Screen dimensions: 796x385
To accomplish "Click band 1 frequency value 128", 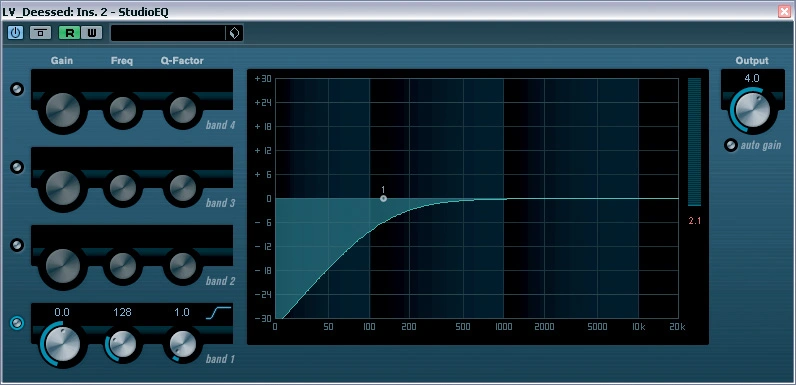I will [x=122, y=312].
